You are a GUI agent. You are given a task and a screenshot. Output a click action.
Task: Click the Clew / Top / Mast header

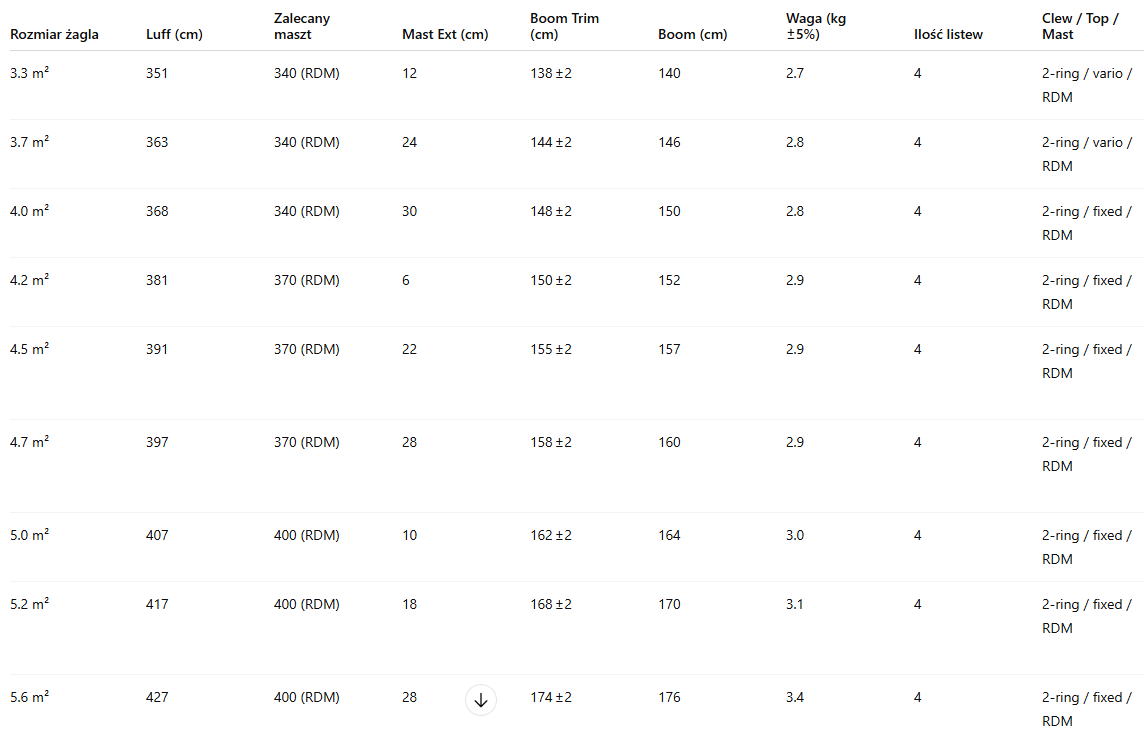click(x=1079, y=27)
